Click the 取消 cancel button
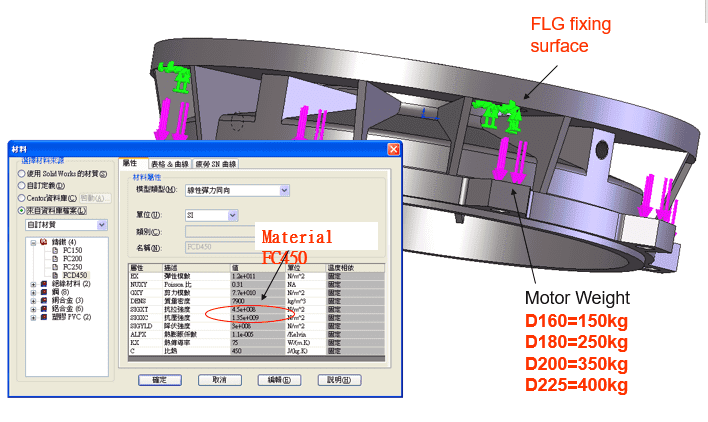This screenshot has height=422, width=708. 222,380
